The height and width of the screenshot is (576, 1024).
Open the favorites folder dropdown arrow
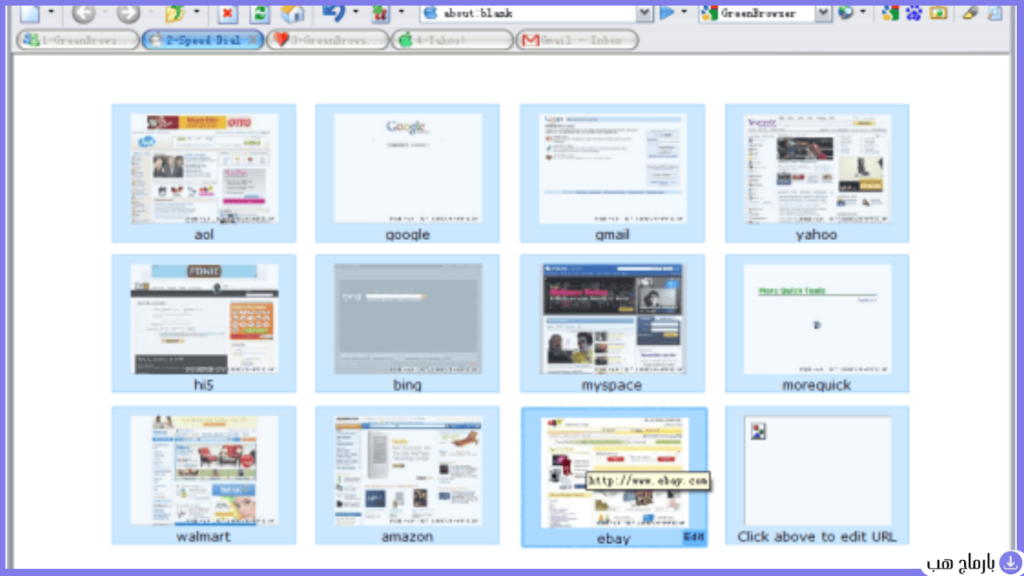[197, 12]
